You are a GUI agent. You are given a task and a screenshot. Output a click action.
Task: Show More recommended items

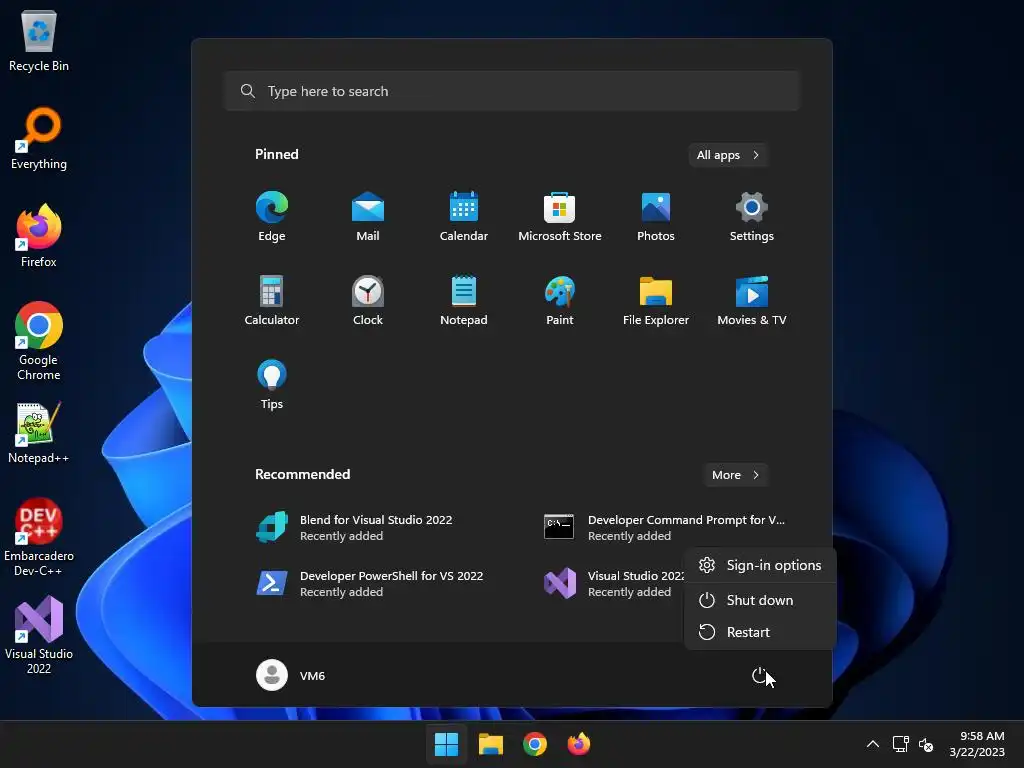[x=736, y=475]
